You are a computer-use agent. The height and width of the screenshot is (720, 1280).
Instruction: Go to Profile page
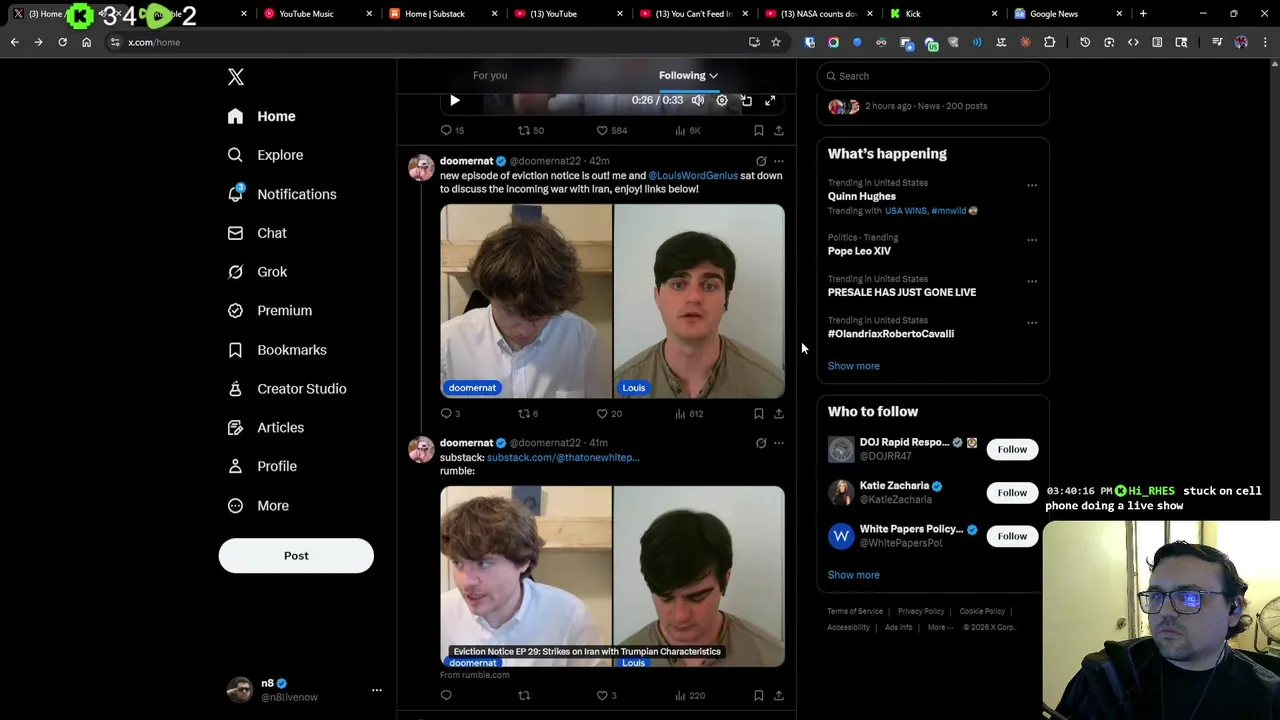pyautogui.click(x=262, y=466)
